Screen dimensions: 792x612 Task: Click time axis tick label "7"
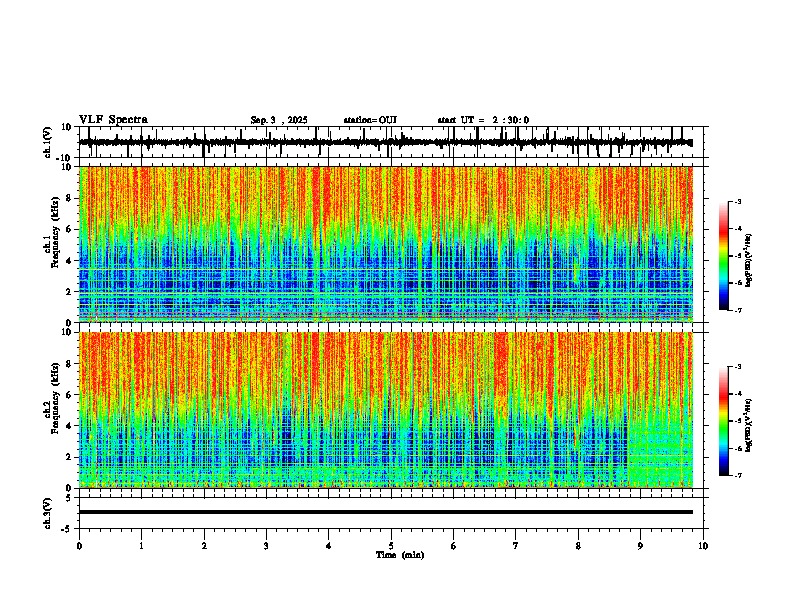[516, 546]
